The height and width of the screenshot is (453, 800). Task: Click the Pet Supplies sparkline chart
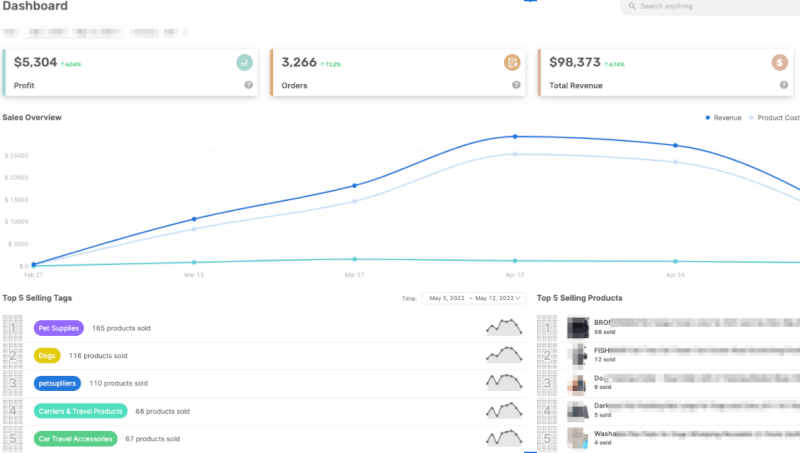[504, 327]
